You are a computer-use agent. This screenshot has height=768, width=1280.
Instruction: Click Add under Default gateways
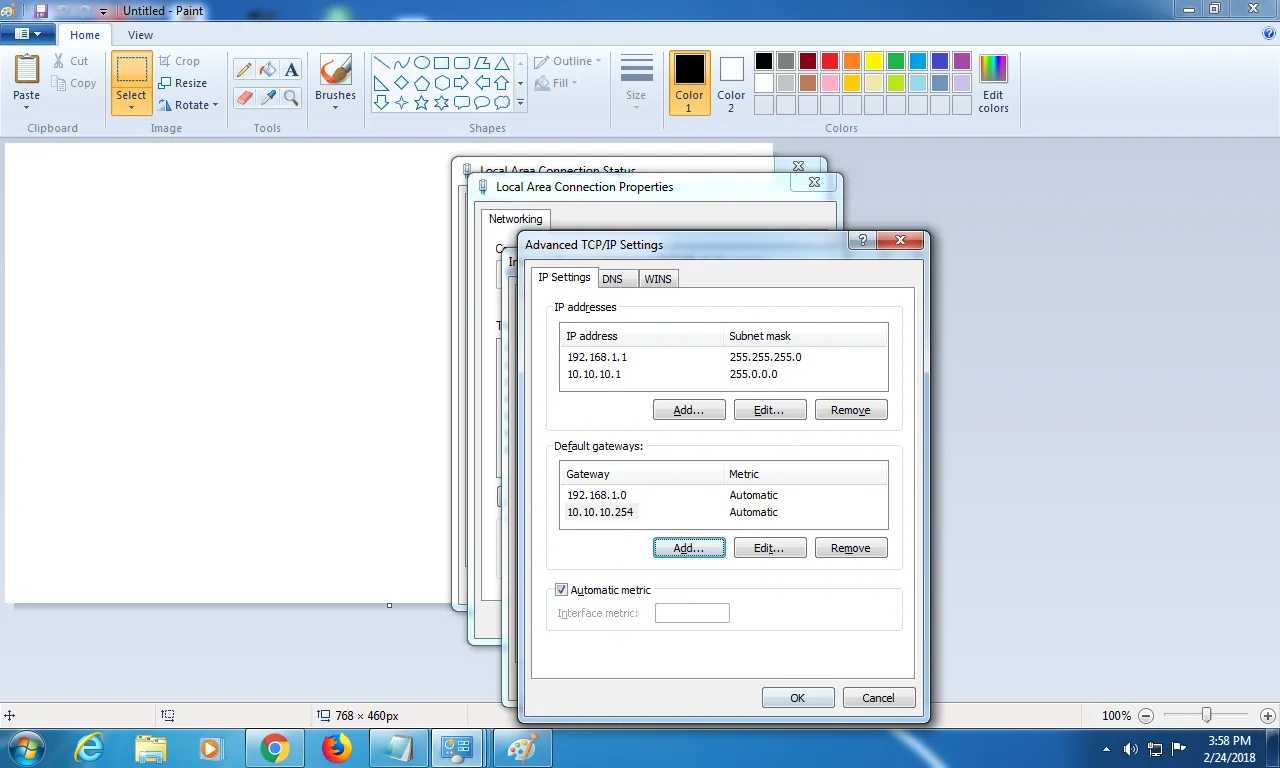[x=689, y=548]
